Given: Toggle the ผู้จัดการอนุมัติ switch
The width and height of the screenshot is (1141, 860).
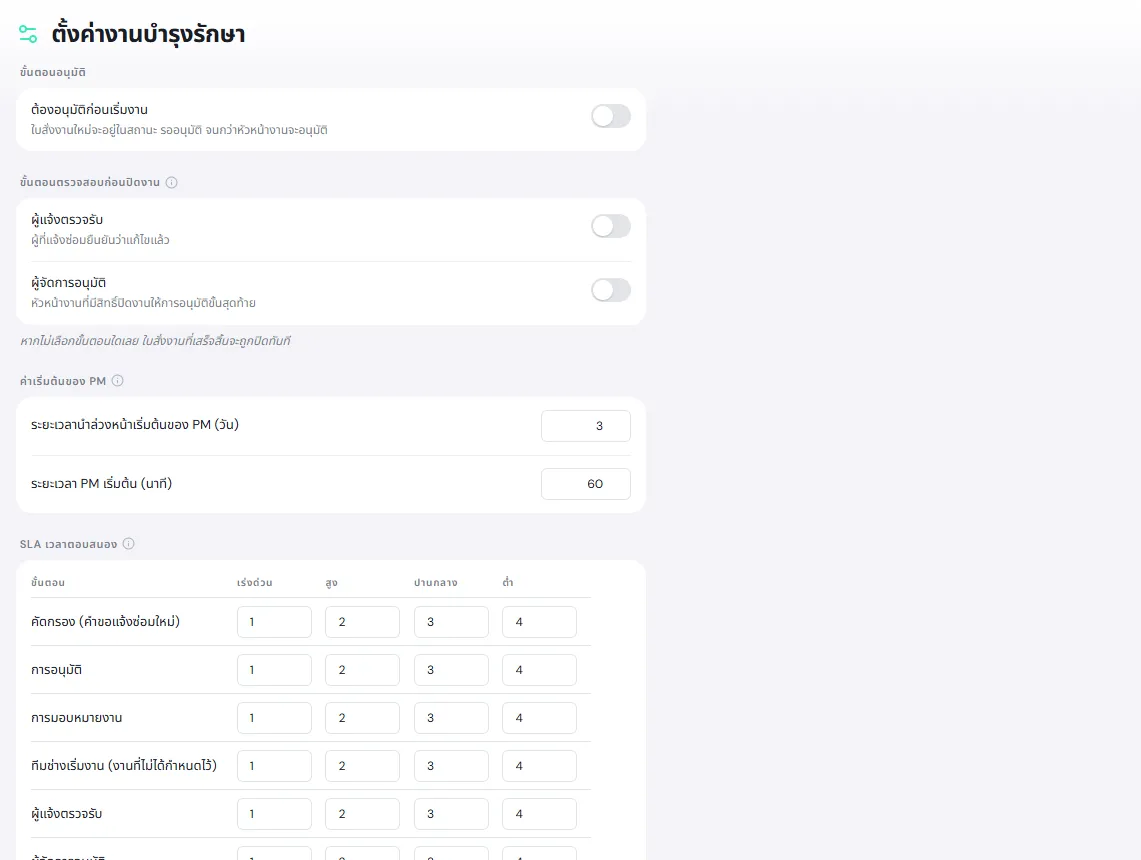Looking at the screenshot, I should pos(611,290).
